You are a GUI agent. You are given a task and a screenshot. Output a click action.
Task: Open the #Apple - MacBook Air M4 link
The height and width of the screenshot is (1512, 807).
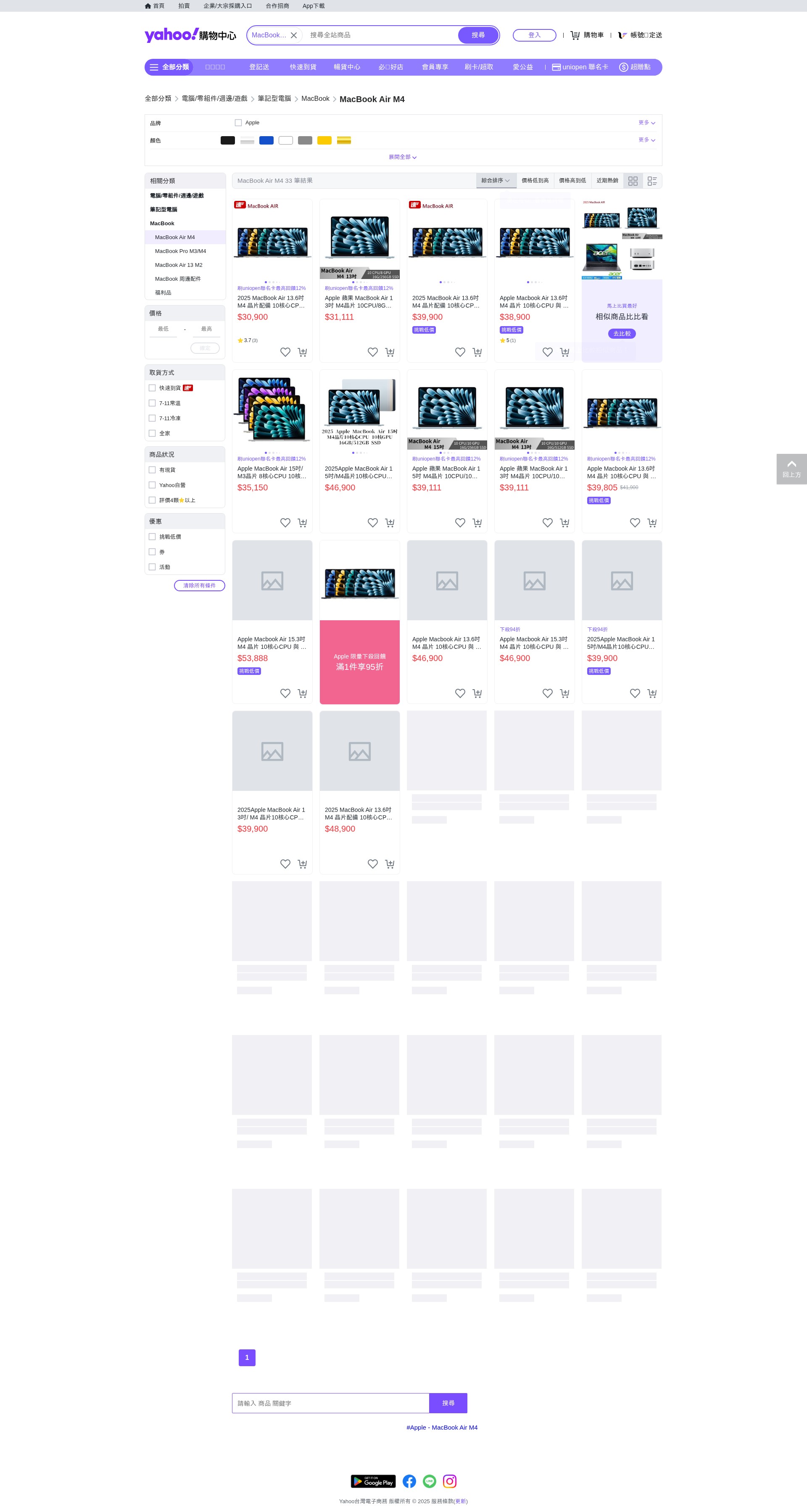coord(442,1428)
